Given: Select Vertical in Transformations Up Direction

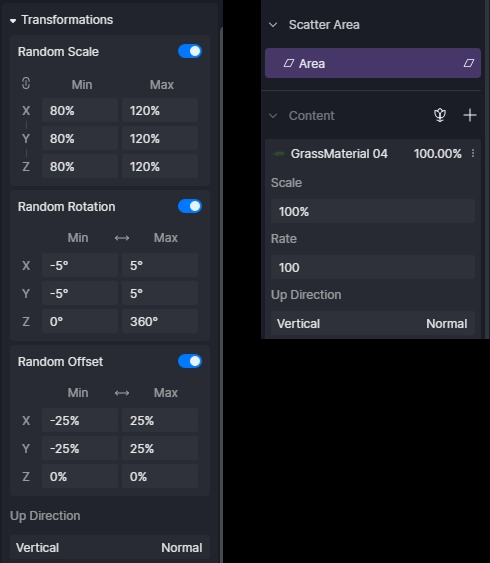Looking at the screenshot, I should pos(37,548).
